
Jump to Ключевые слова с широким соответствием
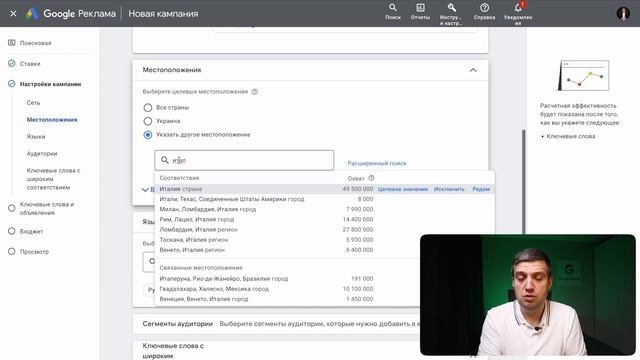tap(53, 179)
